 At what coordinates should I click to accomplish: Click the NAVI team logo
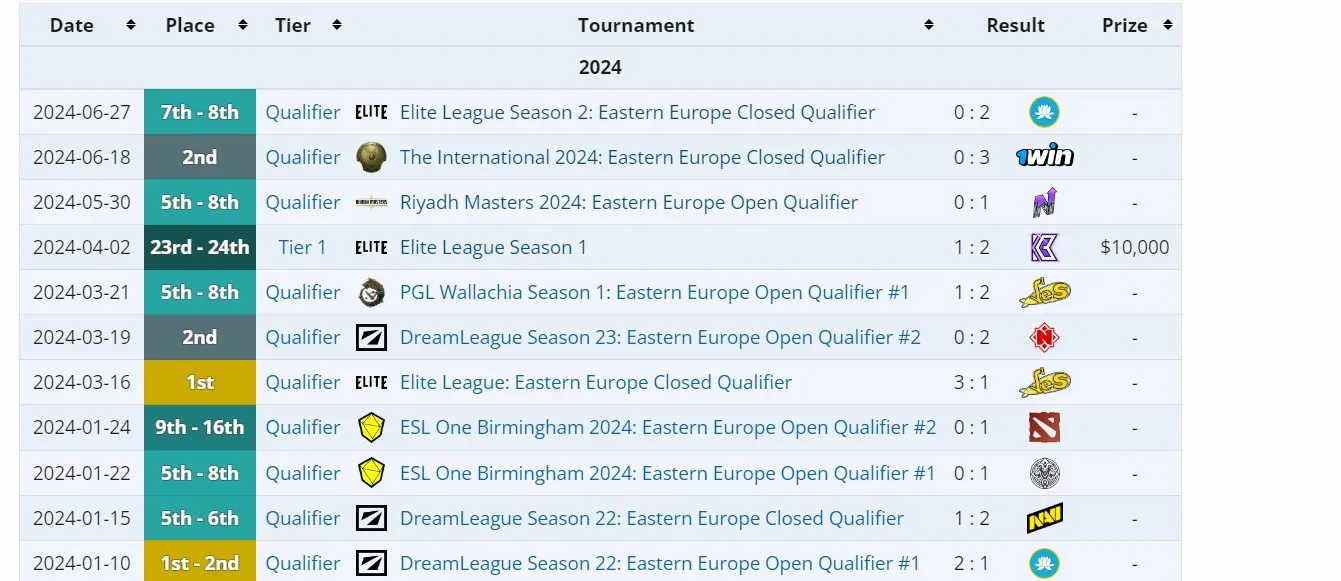1044,518
